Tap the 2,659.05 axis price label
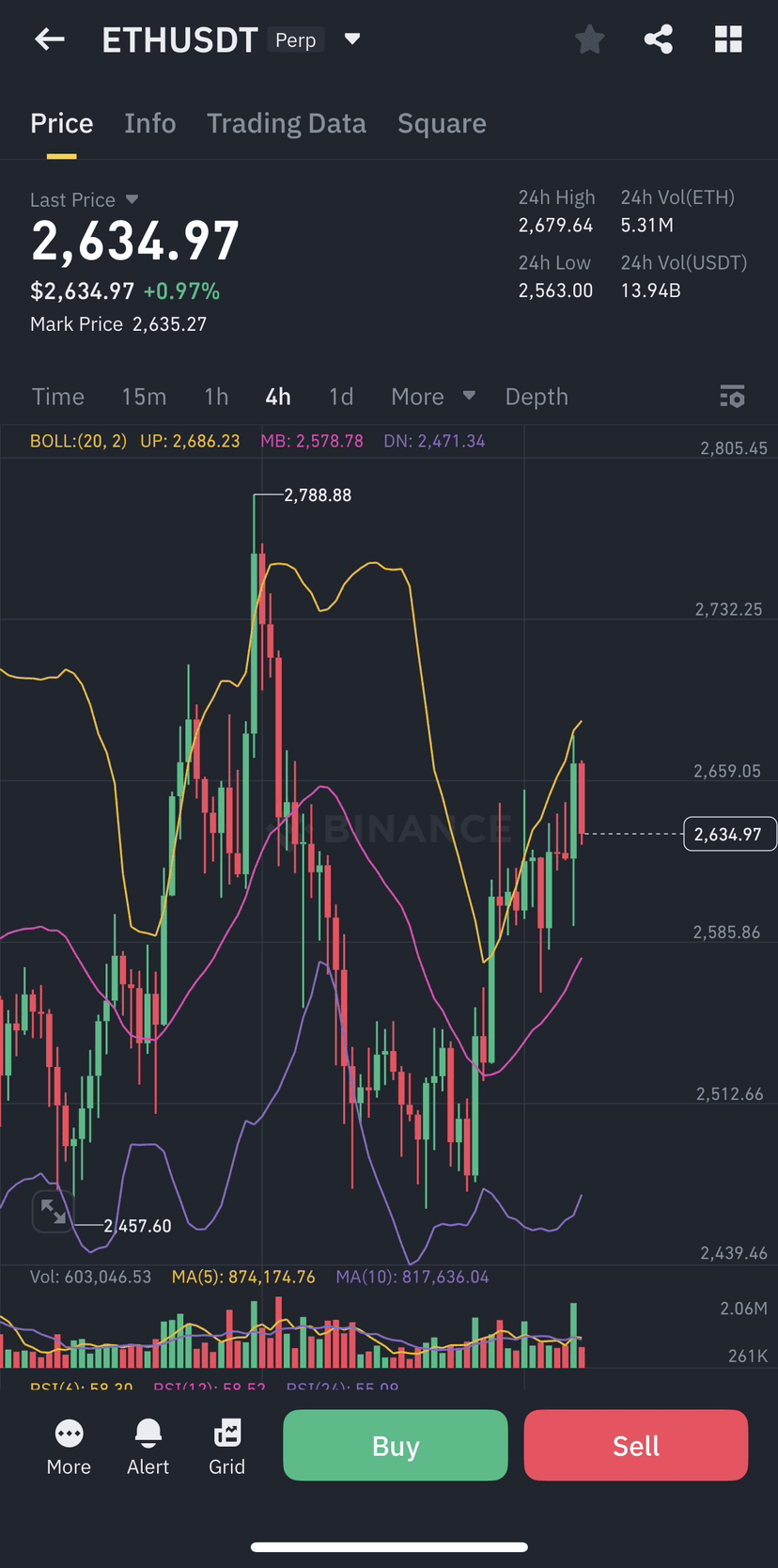 [727, 771]
